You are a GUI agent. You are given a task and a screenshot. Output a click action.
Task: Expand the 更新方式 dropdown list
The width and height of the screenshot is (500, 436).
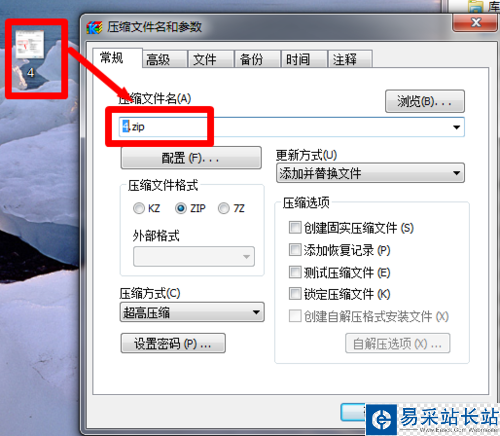(370, 173)
